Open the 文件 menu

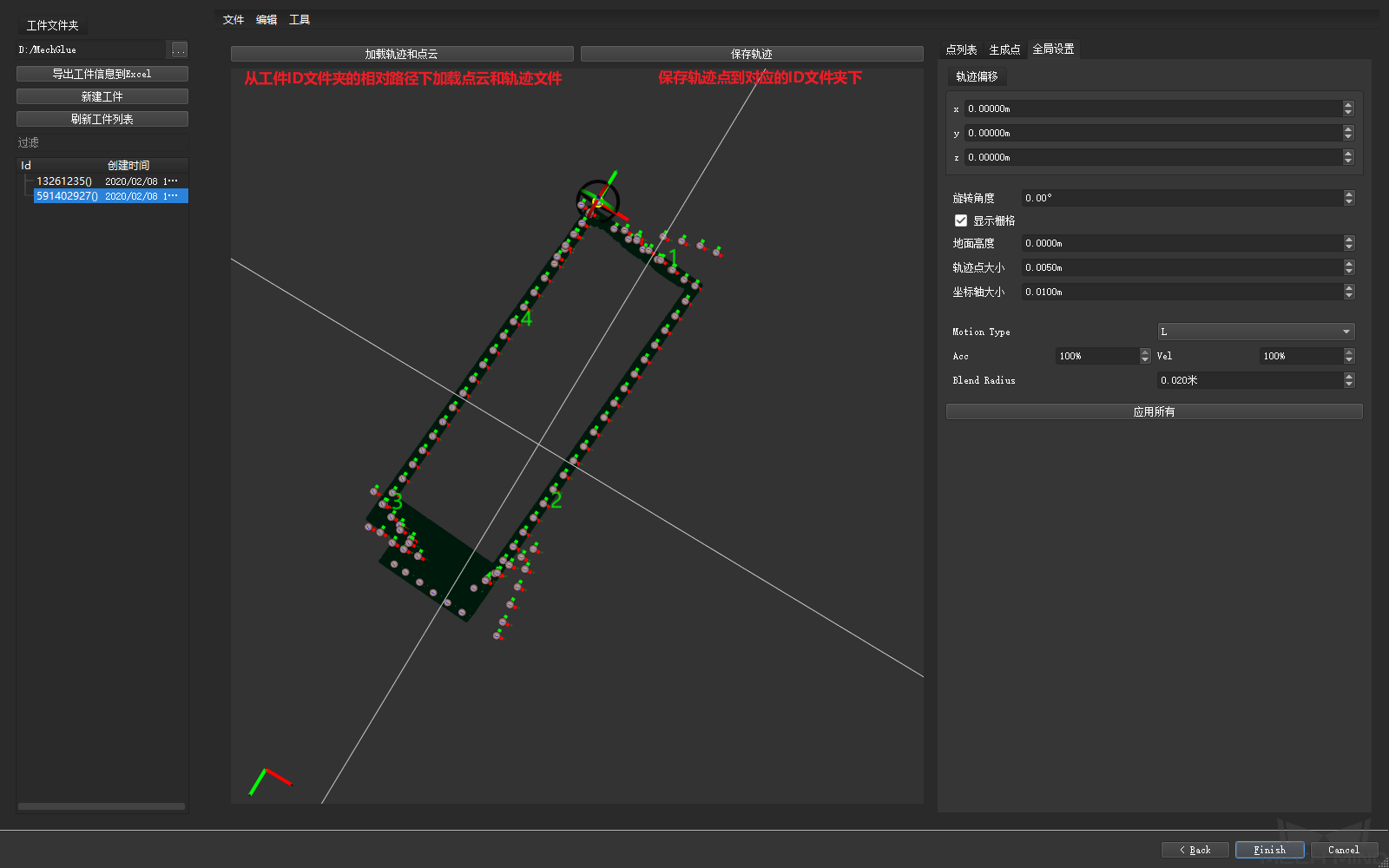(x=234, y=19)
